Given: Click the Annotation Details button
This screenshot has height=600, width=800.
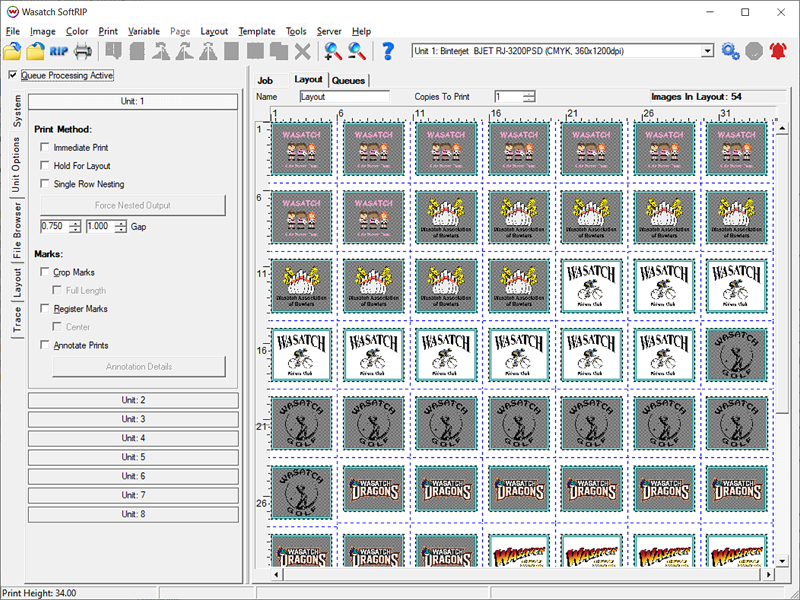Looking at the screenshot, I should coord(139,366).
